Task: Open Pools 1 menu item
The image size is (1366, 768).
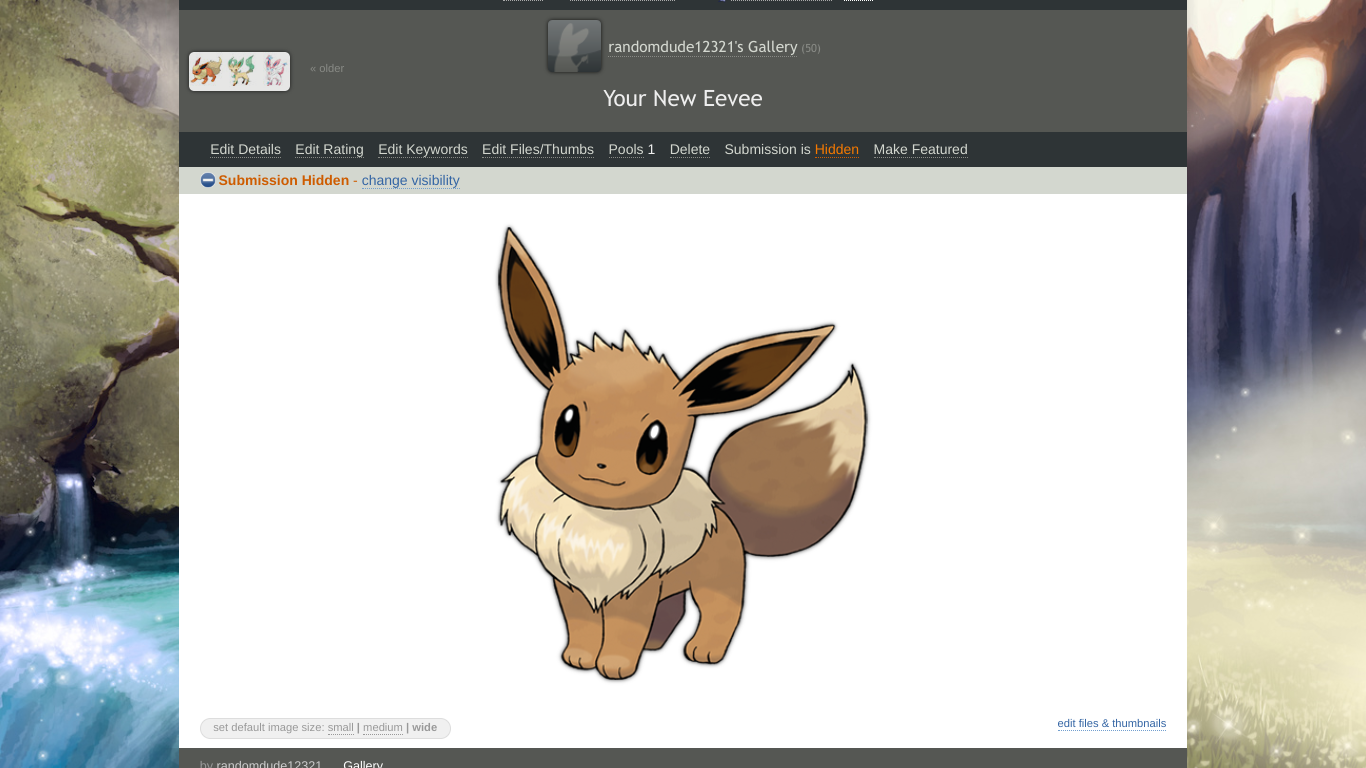Action: 631,149
